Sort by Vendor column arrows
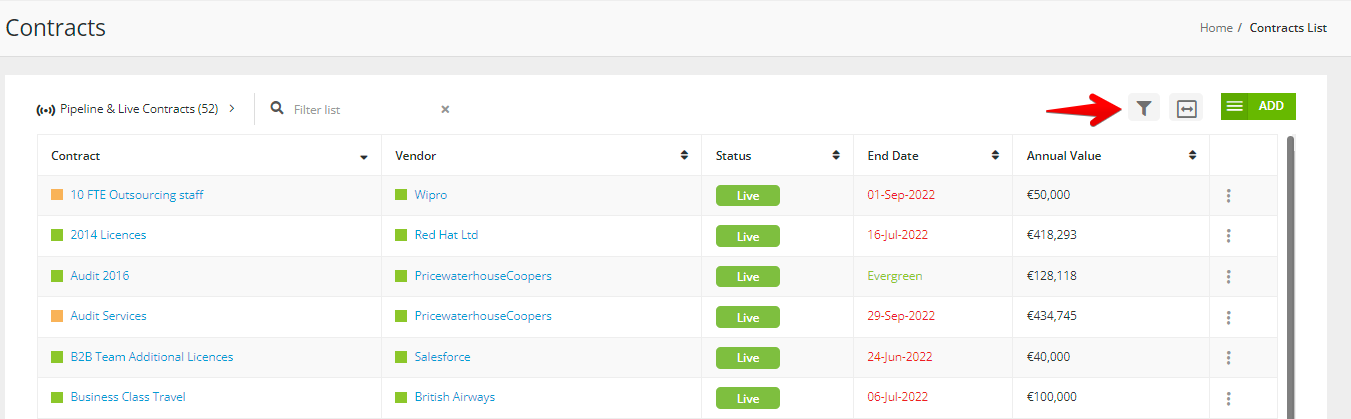 tap(684, 155)
